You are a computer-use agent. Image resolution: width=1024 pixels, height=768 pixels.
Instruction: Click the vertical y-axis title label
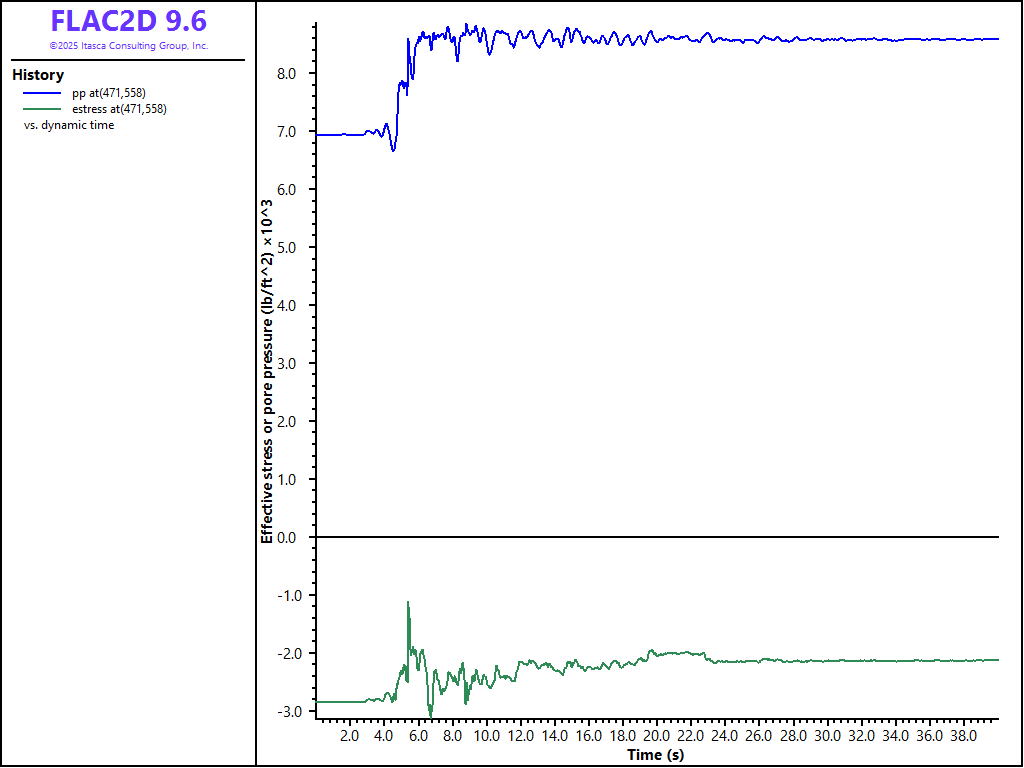tap(267, 370)
